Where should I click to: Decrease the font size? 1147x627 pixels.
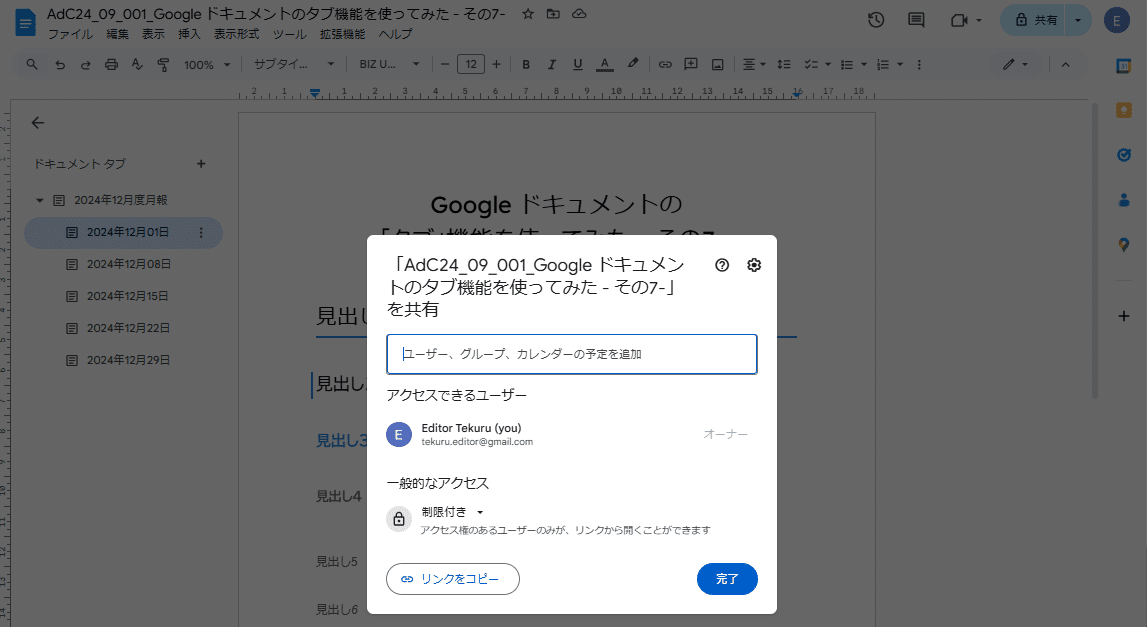point(445,64)
